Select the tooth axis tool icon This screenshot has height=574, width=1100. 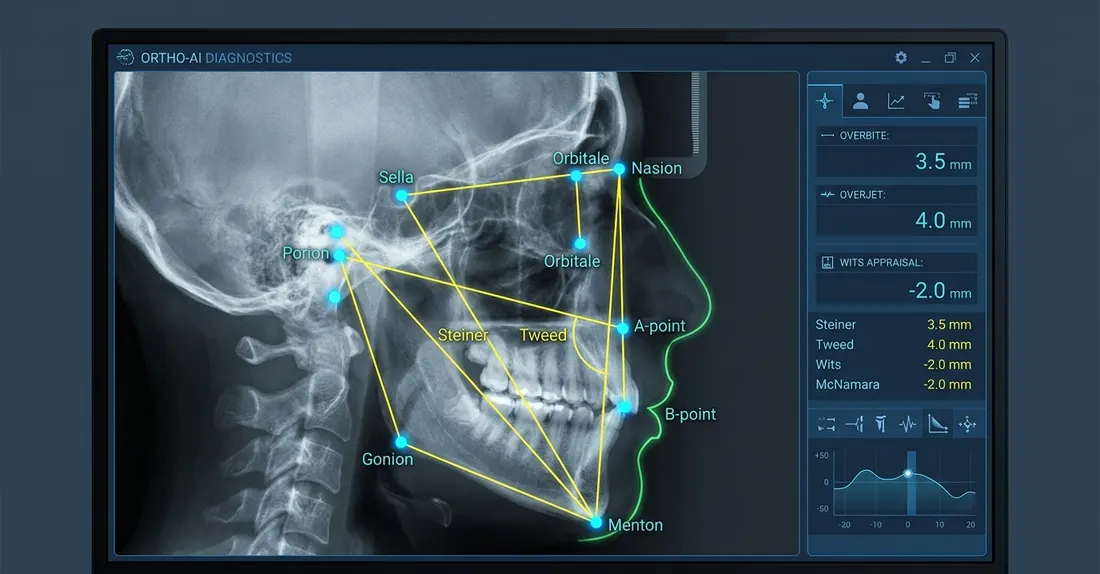point(880,424)
